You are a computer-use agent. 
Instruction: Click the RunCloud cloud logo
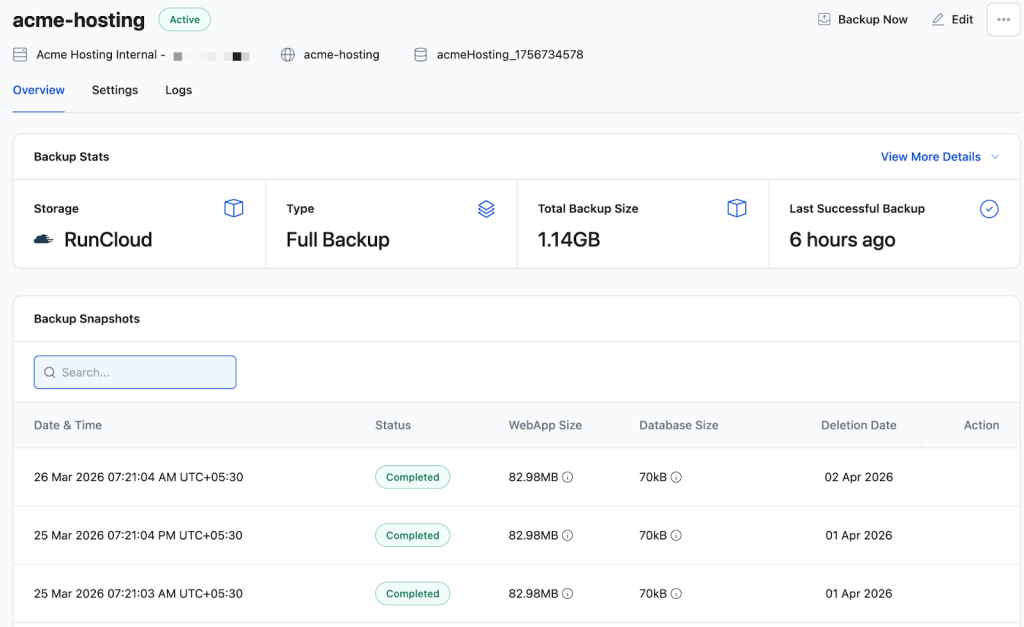(x=44, y=240)
